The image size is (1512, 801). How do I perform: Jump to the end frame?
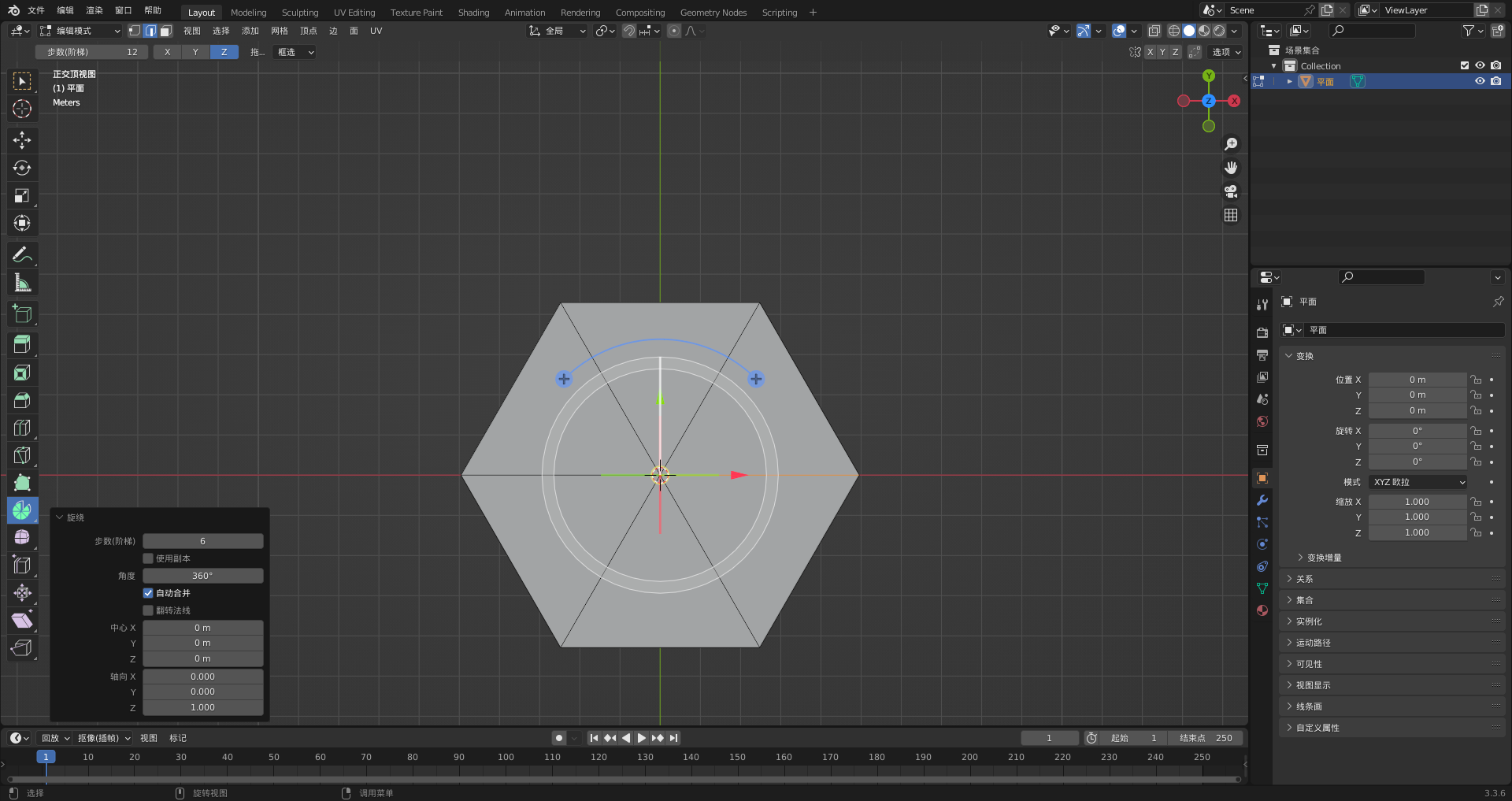click(673, 738)
